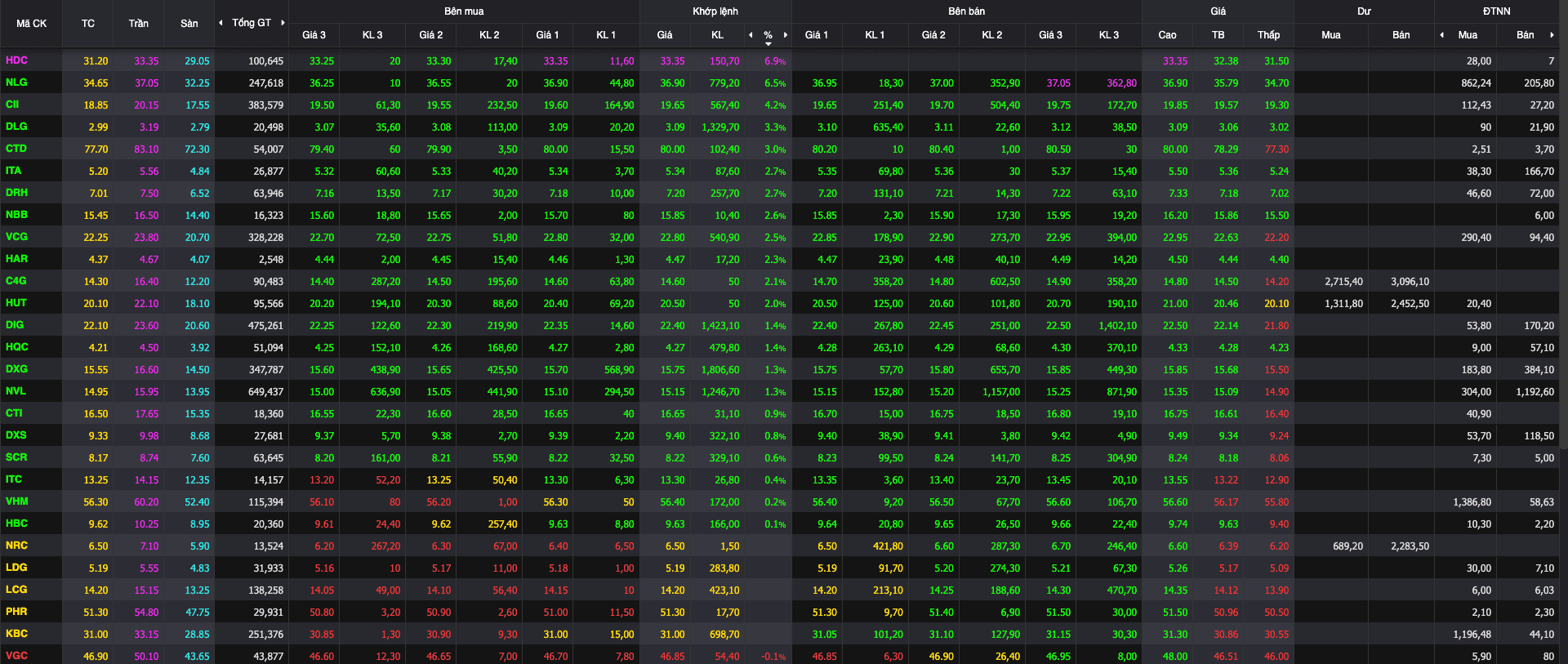This screenshot has width=1568, height=664.
Task: Click Giá header under Khớp lệnh
Action: pyautogui.click(x=665, y=35)
